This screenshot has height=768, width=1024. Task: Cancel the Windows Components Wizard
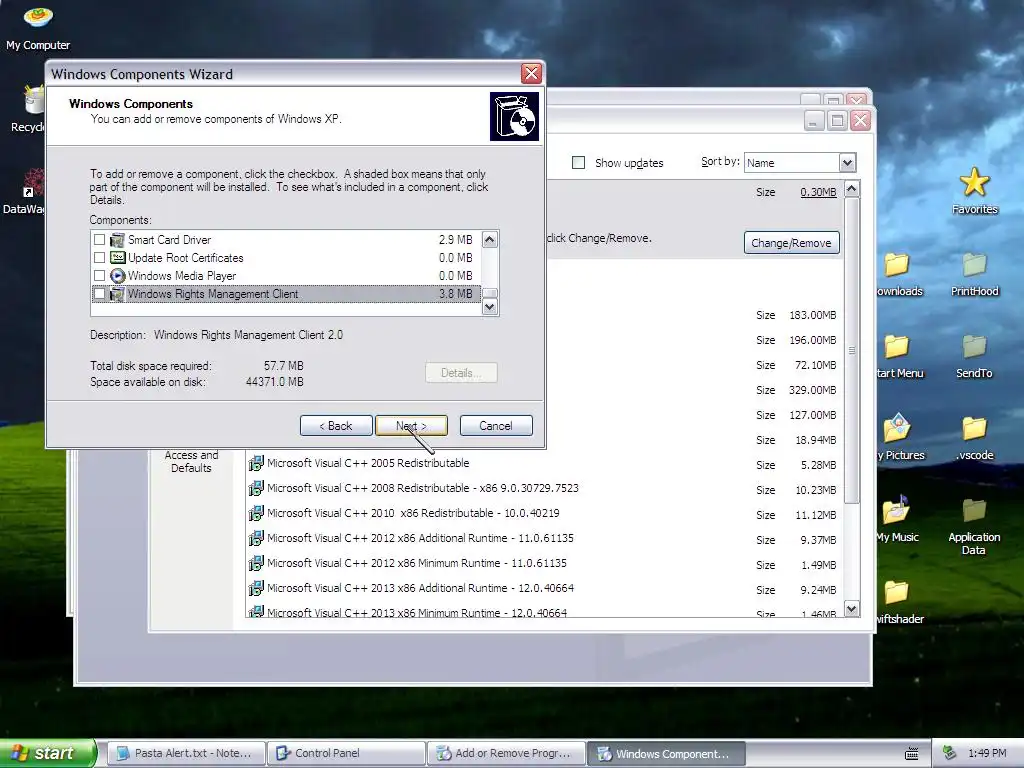pos(496,426)
